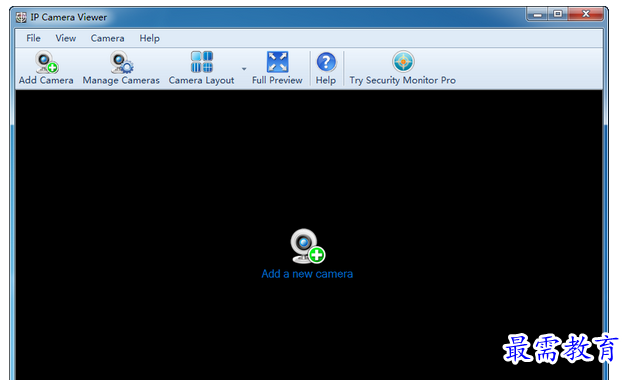Click the webcam icon in the preview area
This screenshot has height=380, width=627.
coord(308,246)
